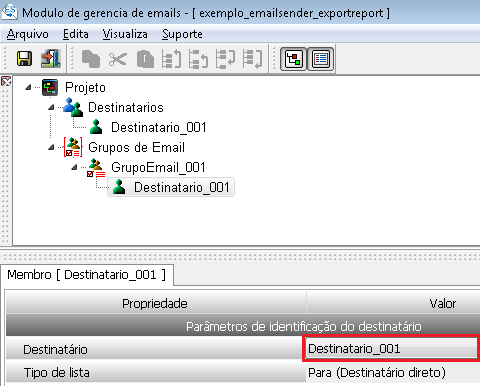
Task: Open the Edita menu
Action: [76, 34]
